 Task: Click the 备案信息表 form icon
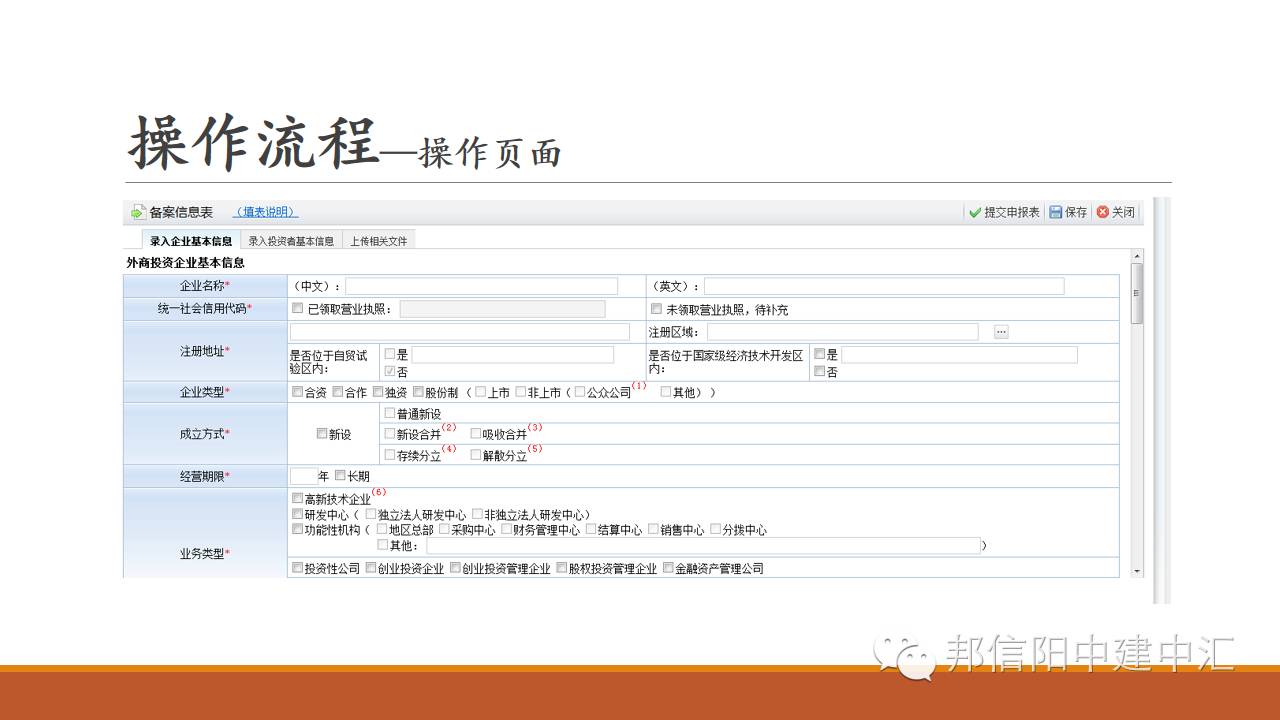click(x=137, y=212)
